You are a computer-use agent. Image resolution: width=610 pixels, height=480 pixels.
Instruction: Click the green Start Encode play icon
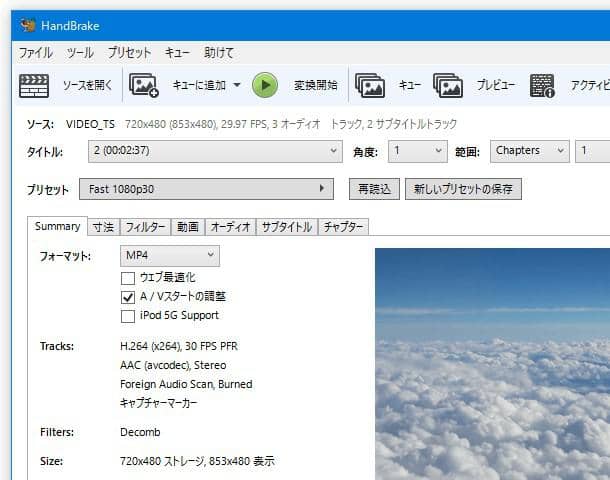tap(265, 85)
